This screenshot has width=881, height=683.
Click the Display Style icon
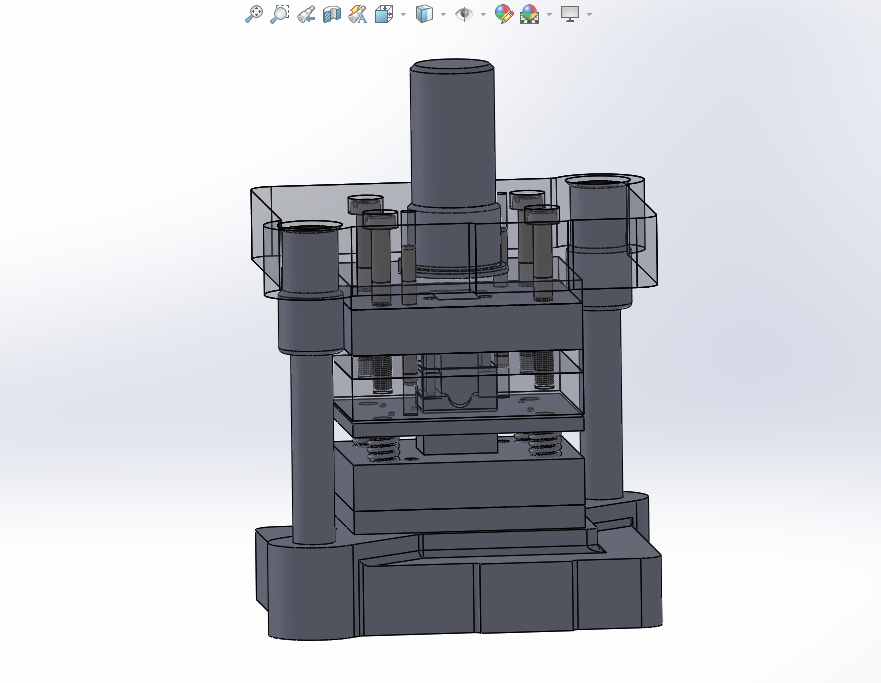[424, 14]
